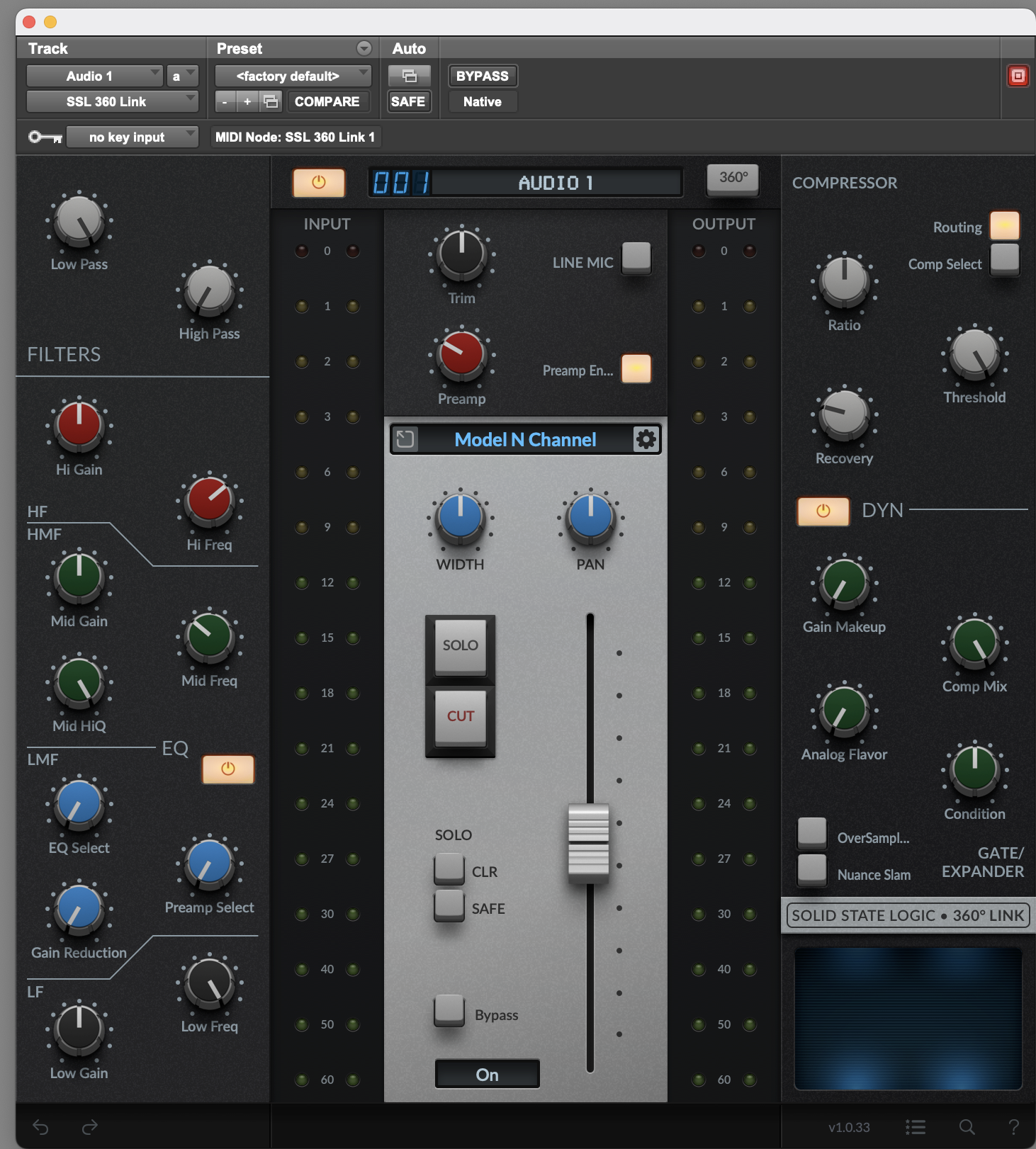Open the factory default preset dropdown

point(293,76)
